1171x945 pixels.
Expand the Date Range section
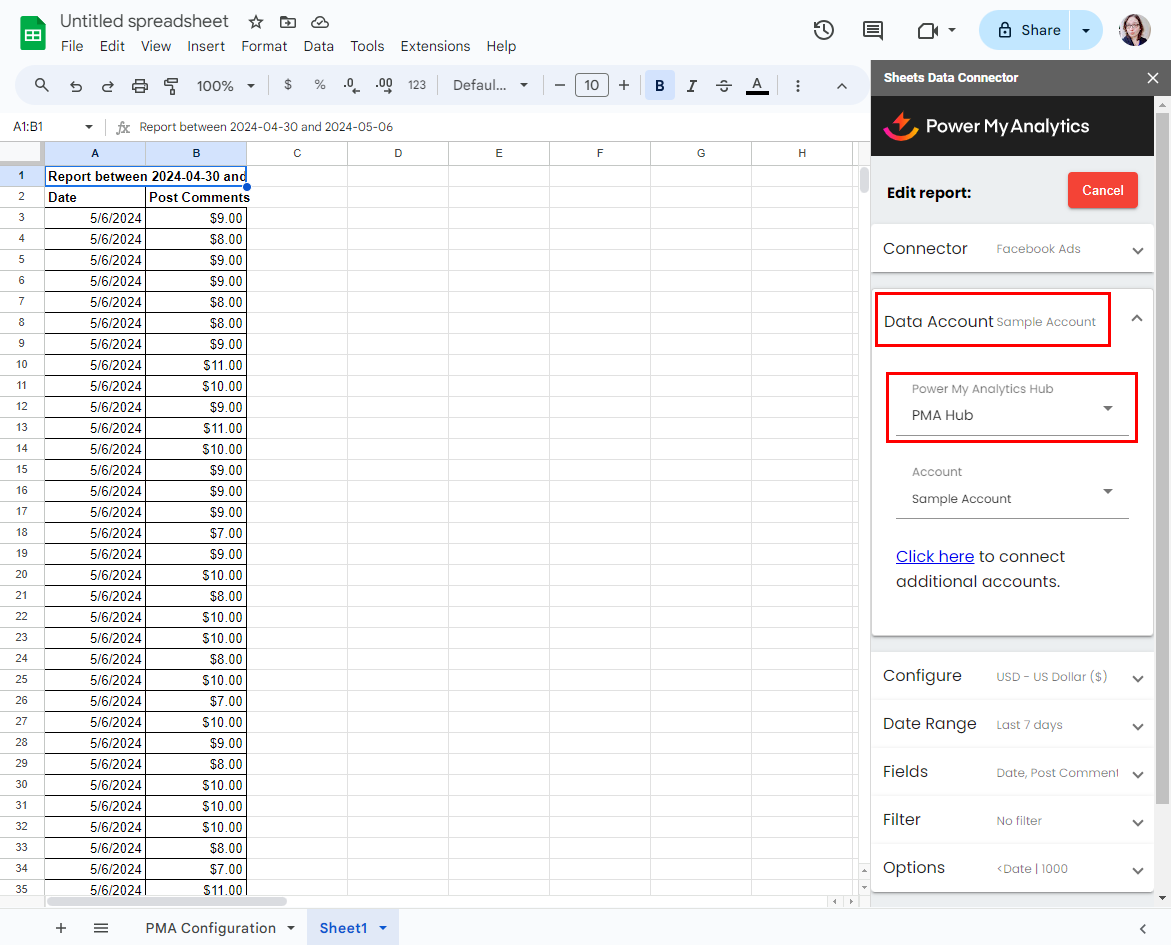[1012, 724]
